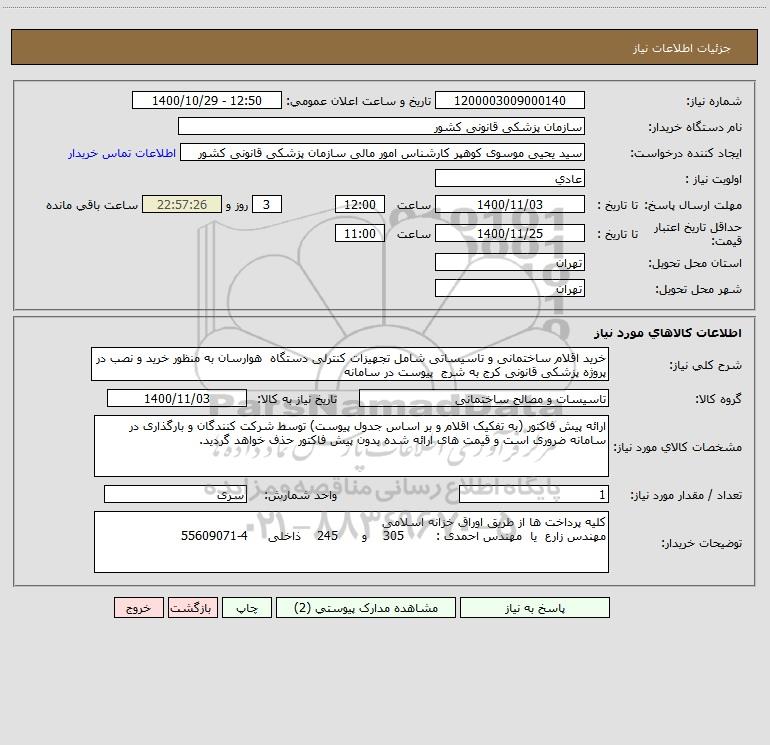Click the buyer organization name field

click(x=381, y=126)
